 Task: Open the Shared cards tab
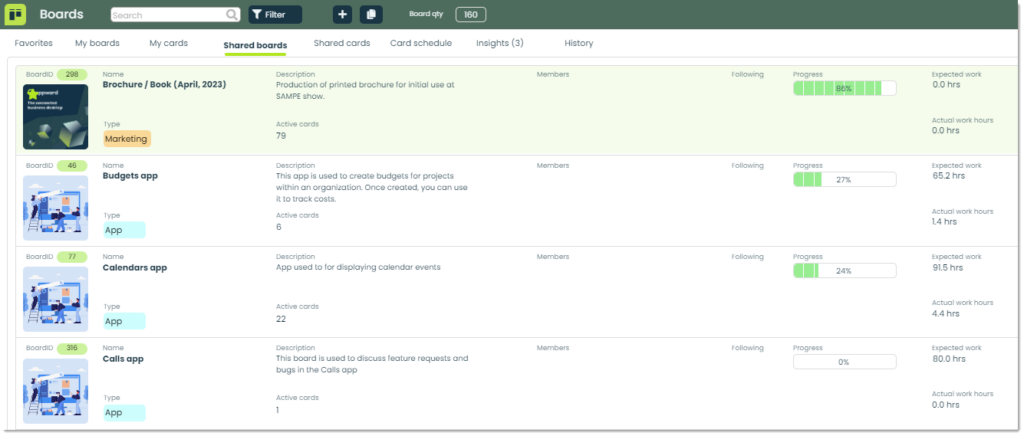[x=342, y=43]
